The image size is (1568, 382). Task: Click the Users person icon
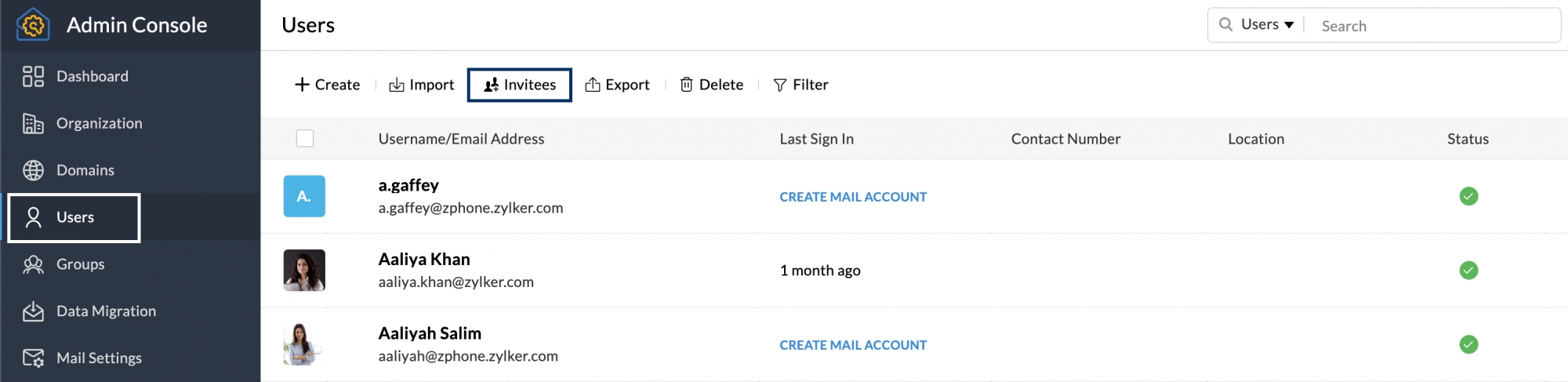click(33, 217)
